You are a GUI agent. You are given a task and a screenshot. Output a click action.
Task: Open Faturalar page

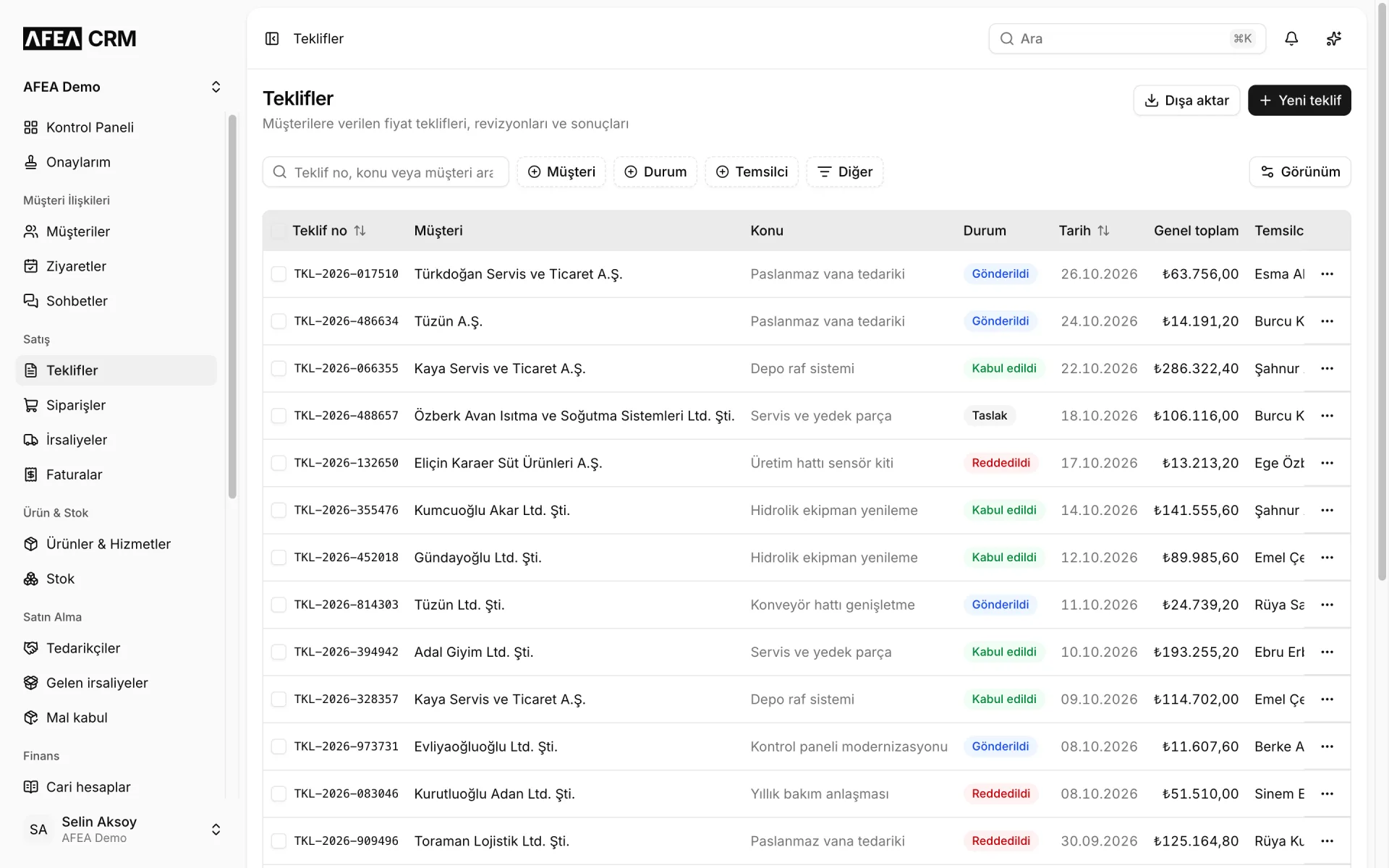pyautogui.click(x=116, y=475)
